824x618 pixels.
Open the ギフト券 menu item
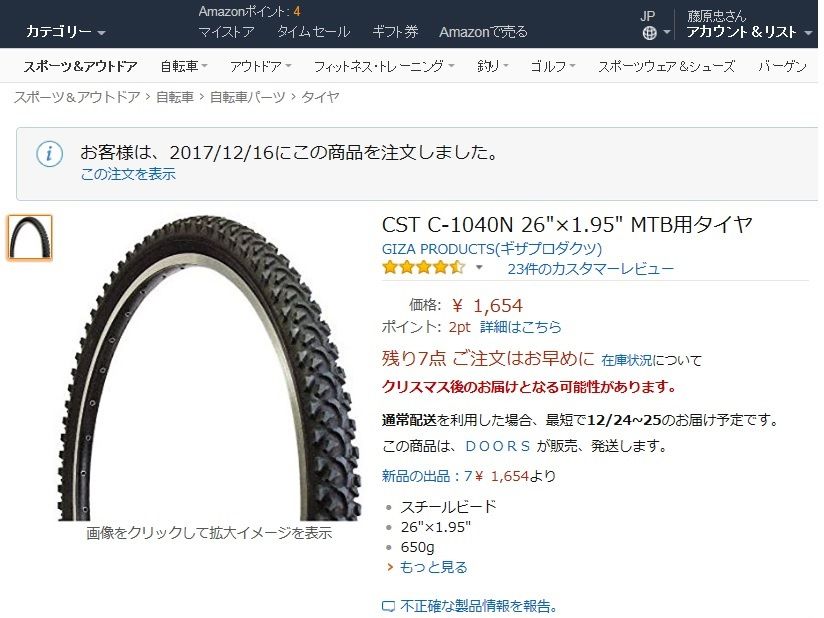point(395,32)
